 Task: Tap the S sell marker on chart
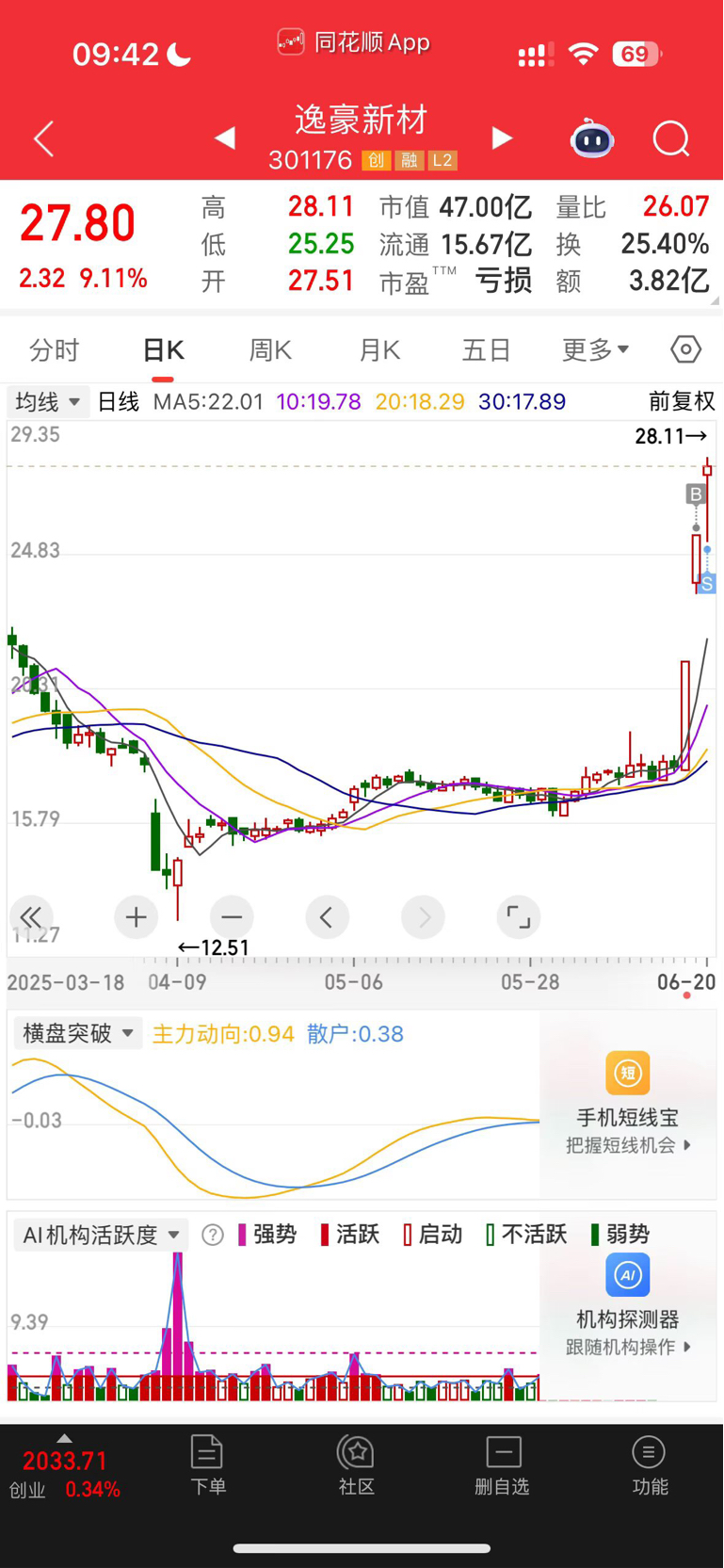coord(707,584)
